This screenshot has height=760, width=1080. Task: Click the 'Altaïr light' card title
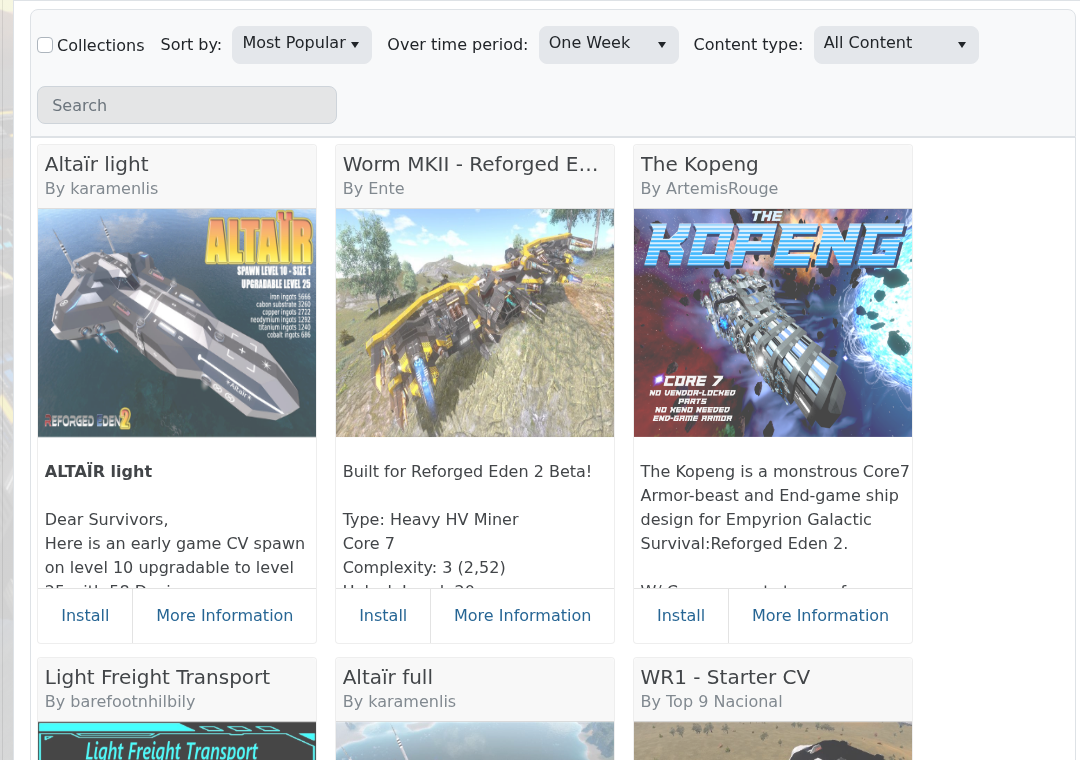[x=96, y=164]
